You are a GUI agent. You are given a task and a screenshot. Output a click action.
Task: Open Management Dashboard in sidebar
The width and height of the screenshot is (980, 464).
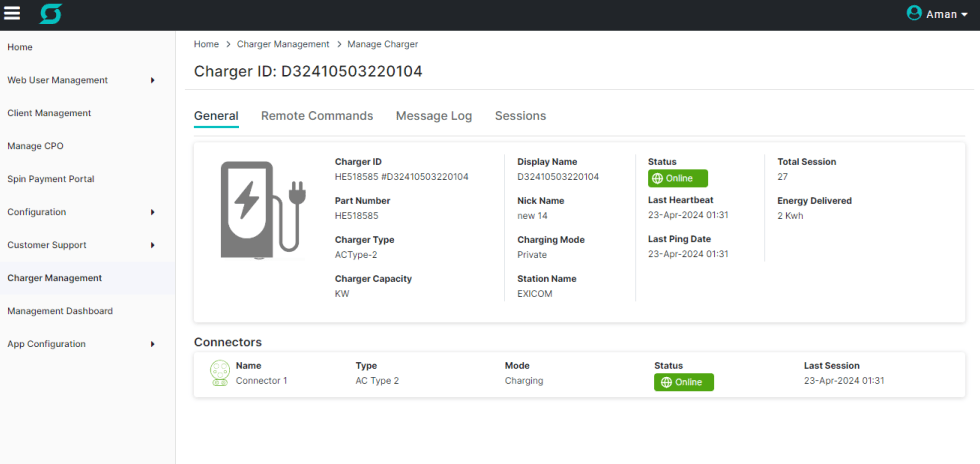60,311
